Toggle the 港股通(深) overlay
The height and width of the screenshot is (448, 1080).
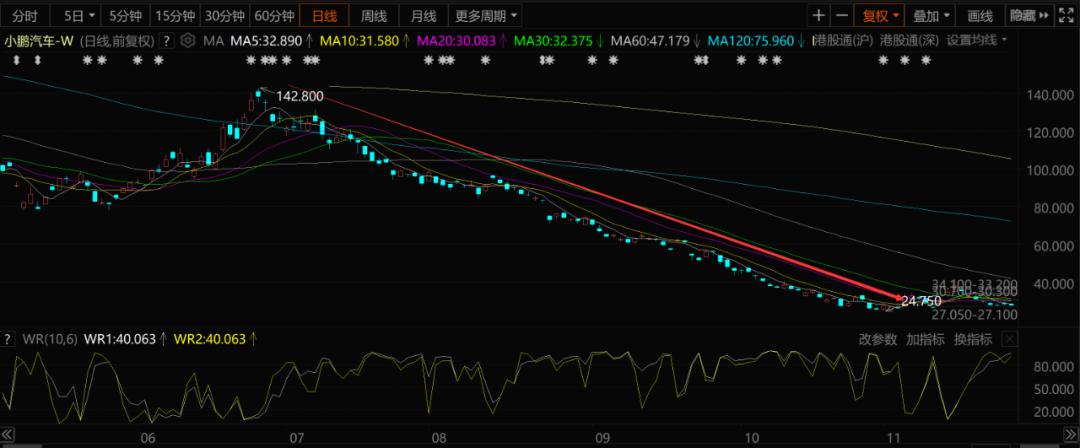(909, 41)
